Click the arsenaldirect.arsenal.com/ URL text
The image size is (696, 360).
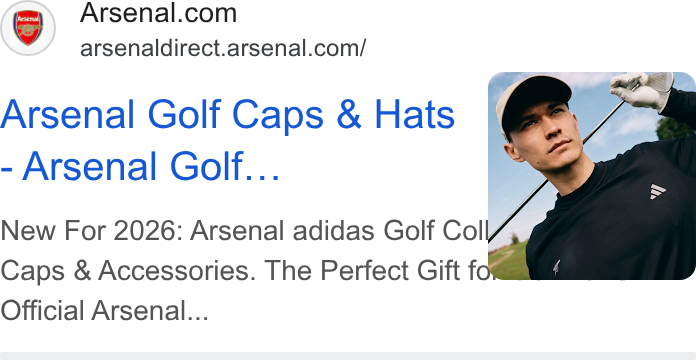click(x=223, y=48)
